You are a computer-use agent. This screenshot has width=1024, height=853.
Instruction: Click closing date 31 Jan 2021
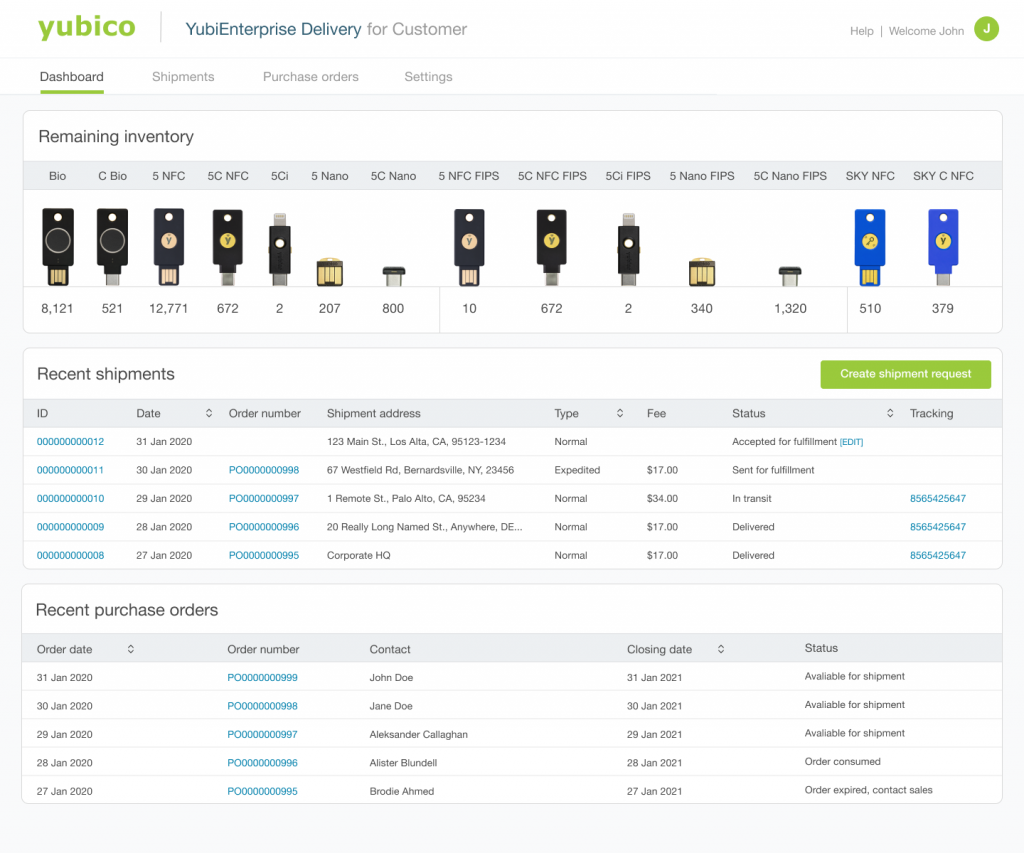[654, 677]
